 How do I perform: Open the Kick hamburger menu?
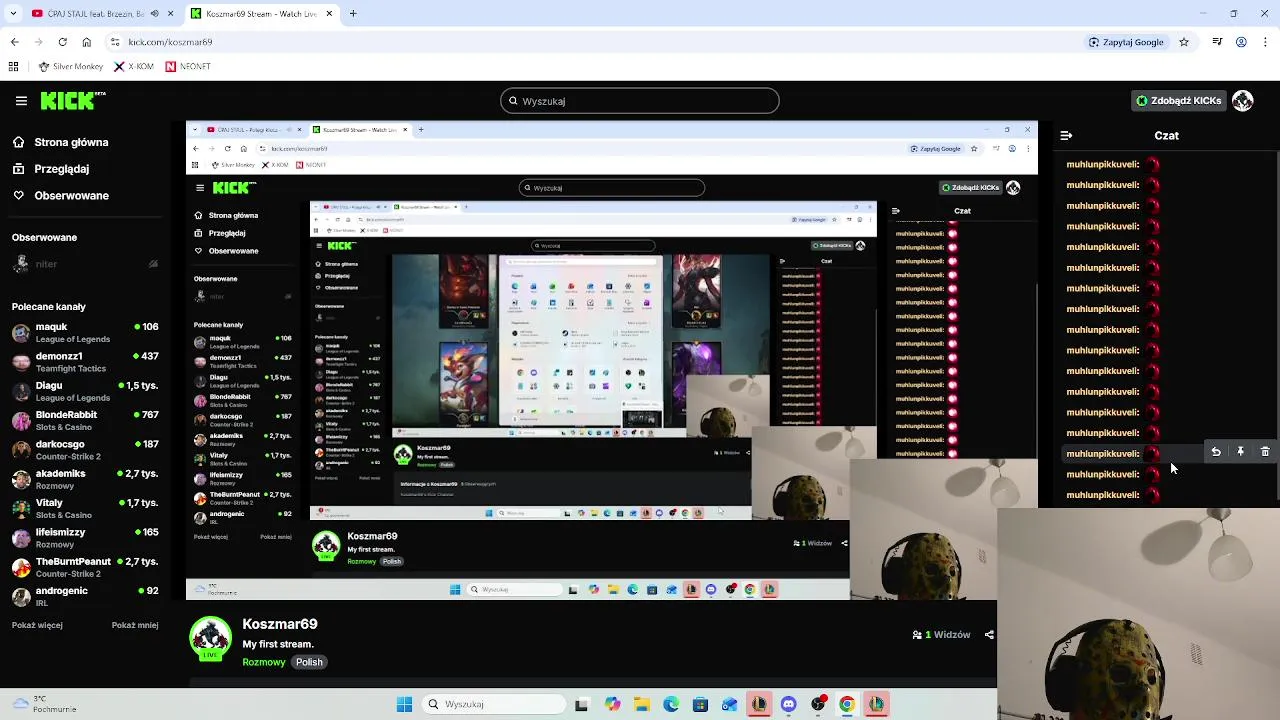click(x=21, y=101)
